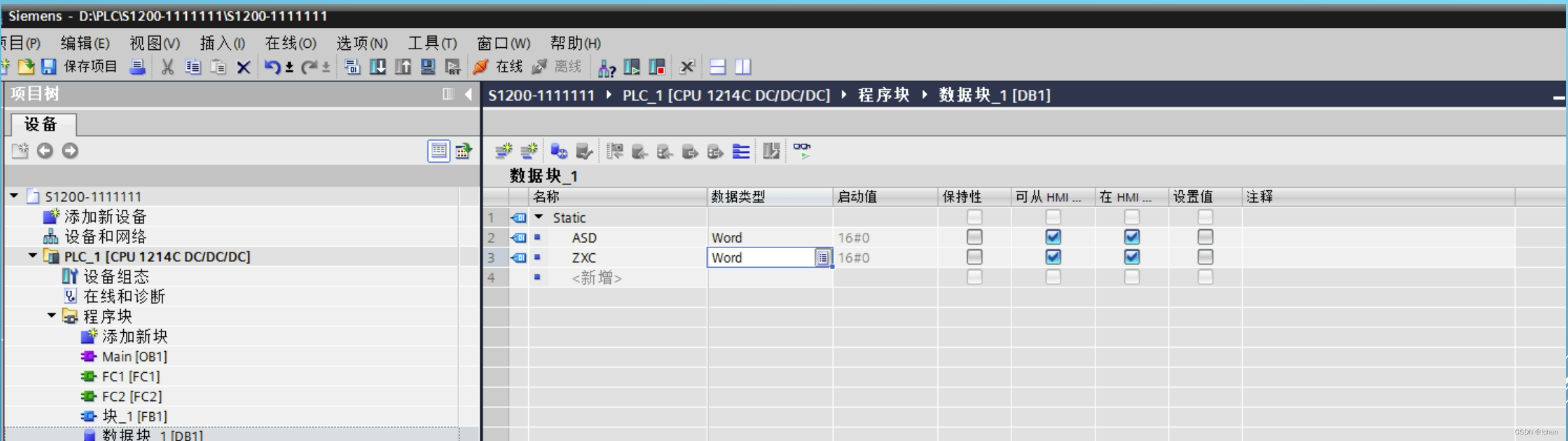1568x441 pixels.
Task: Delete selection with the X icon
Action: tap(243, 67)
